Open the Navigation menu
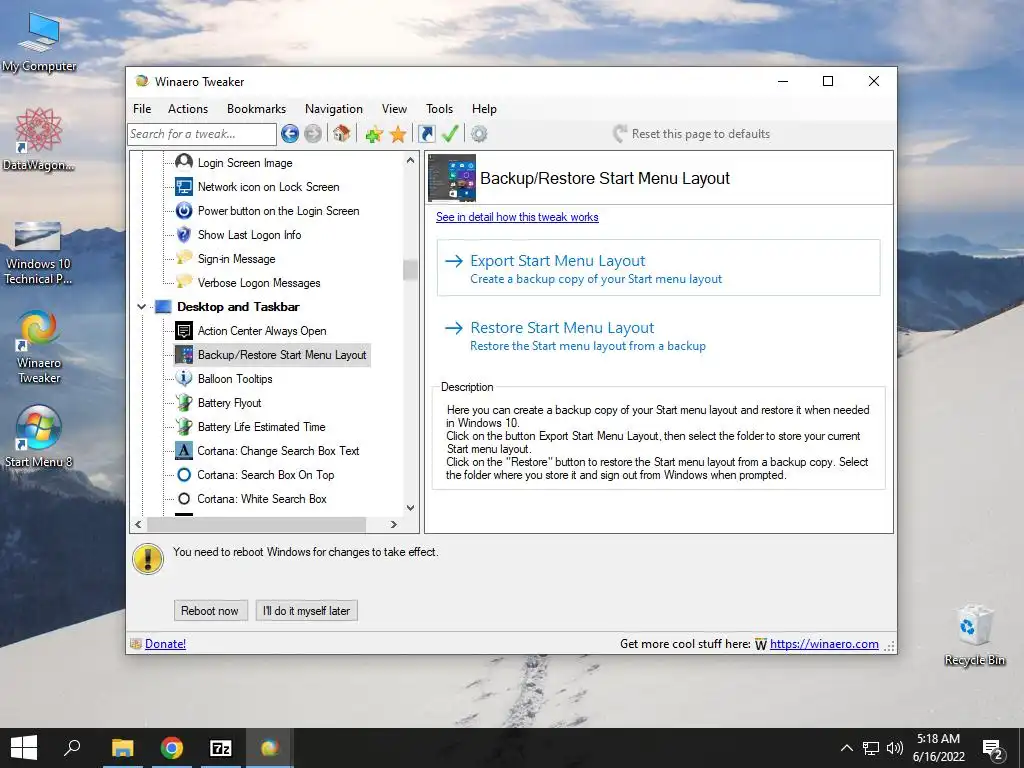This screenshot has width=1024, height=768. (x=334, y=108)
